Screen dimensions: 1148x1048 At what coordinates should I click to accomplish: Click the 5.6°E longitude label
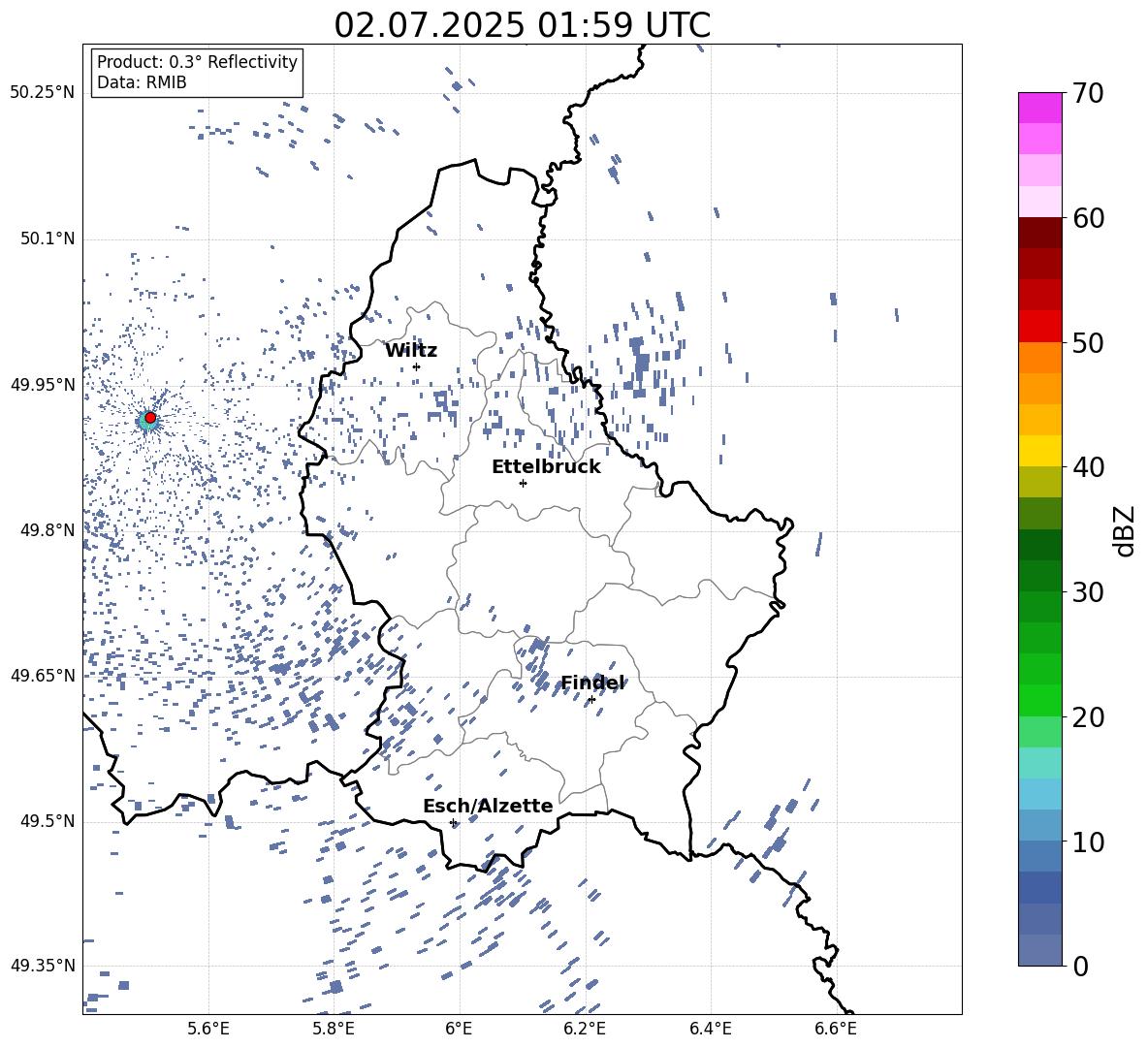pyautogui.click(x=208, y=1029)
